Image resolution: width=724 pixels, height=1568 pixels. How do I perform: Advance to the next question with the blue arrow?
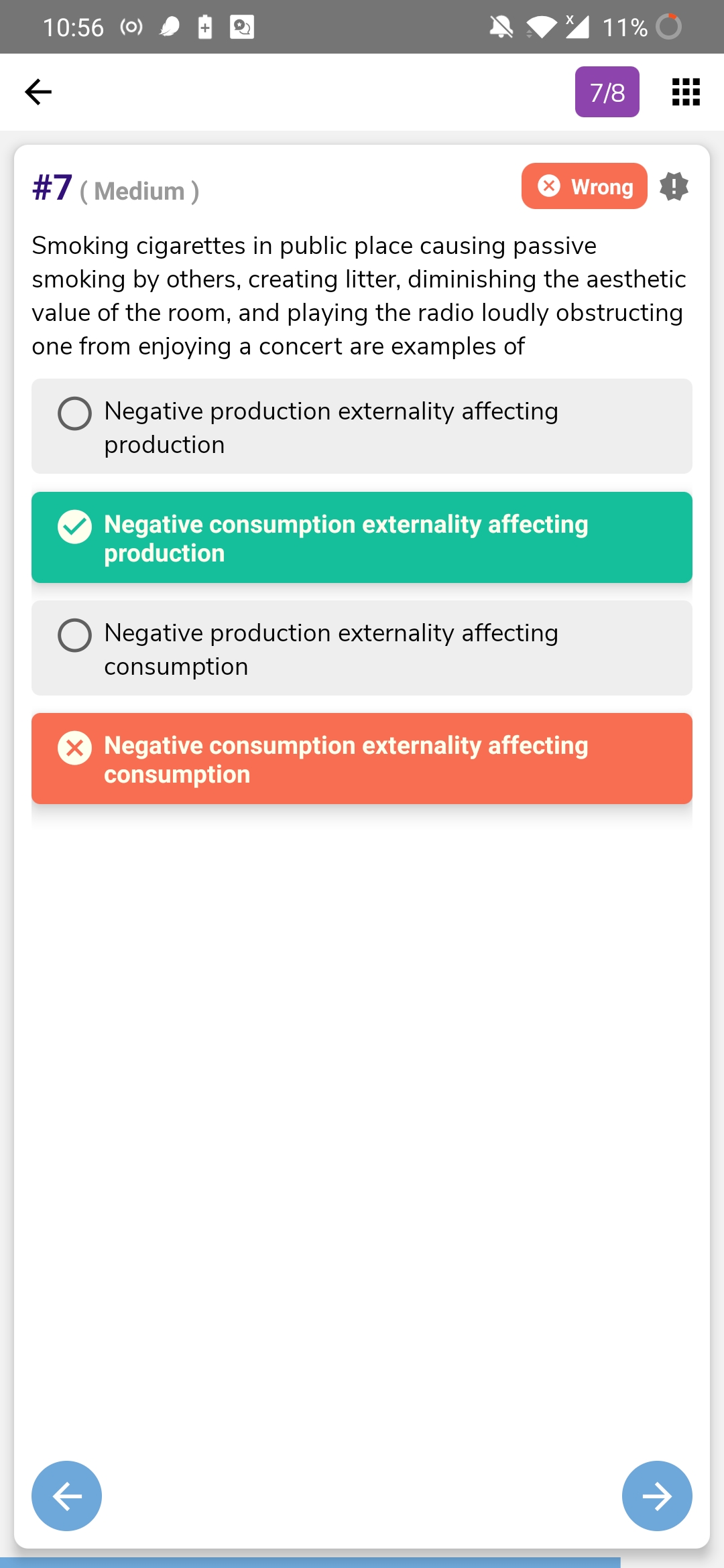(x=657, y=1496)
